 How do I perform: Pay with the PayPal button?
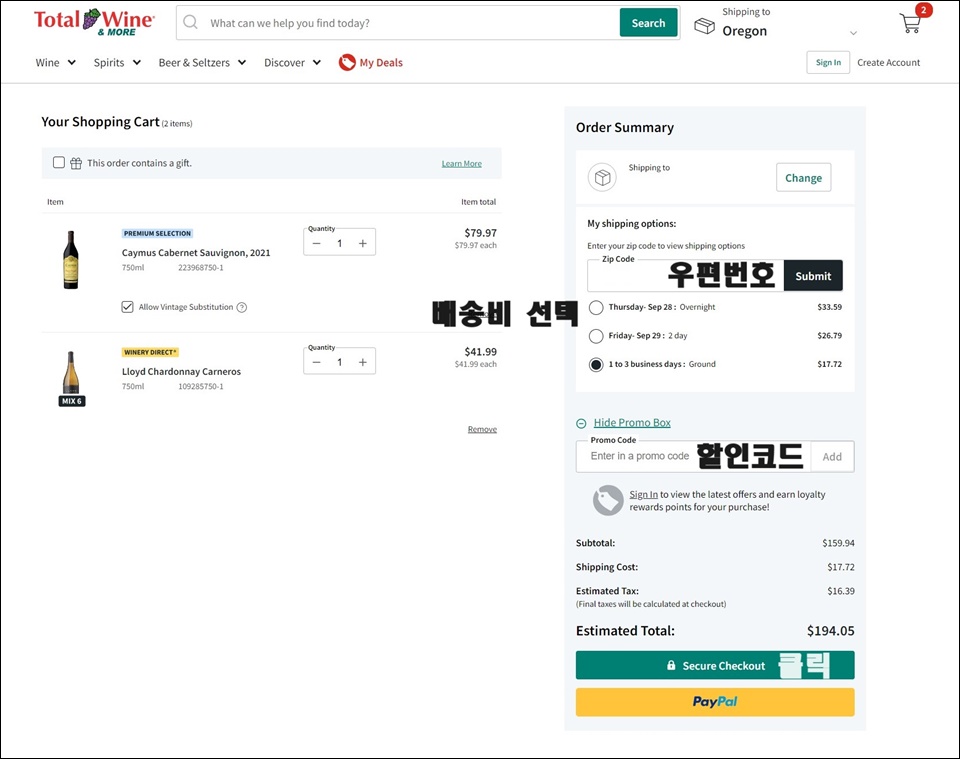coord(715,702)
